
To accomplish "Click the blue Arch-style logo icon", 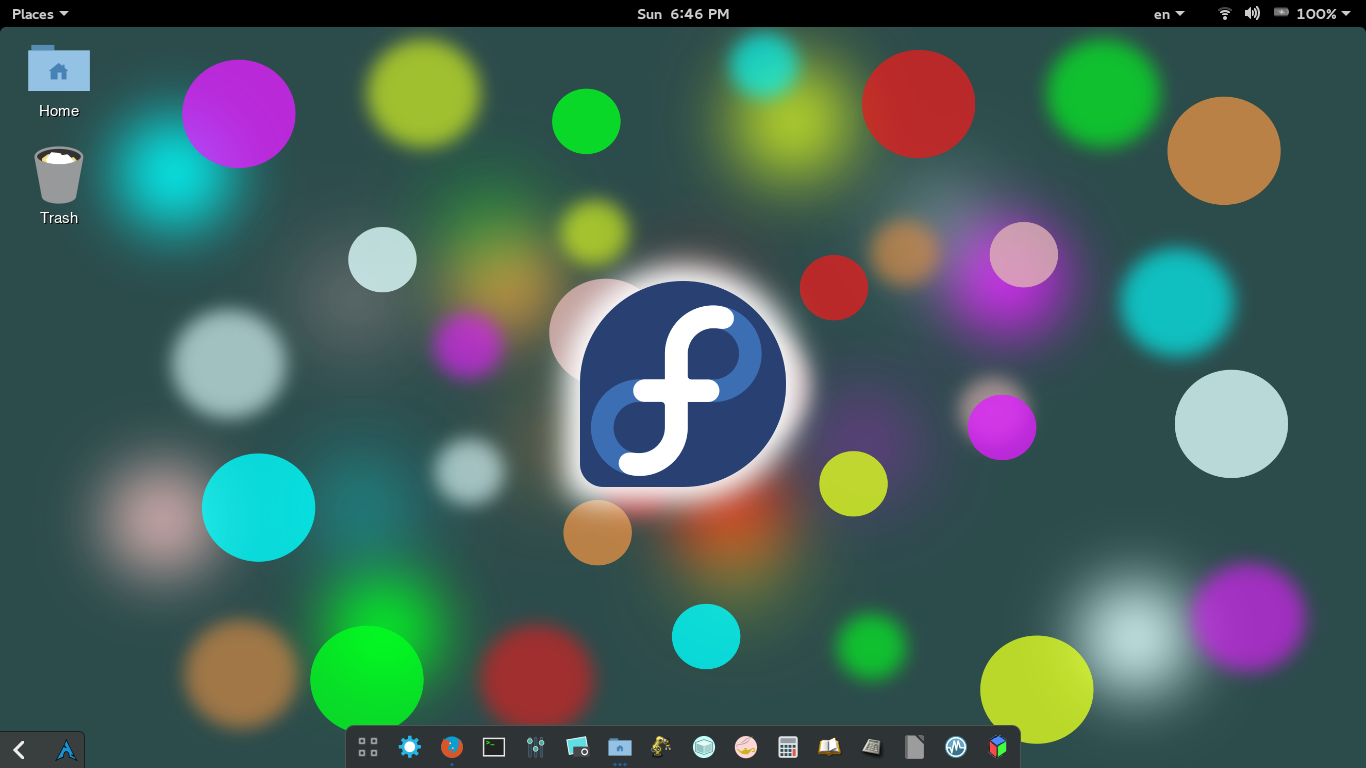I will click(x=66, y=750).
